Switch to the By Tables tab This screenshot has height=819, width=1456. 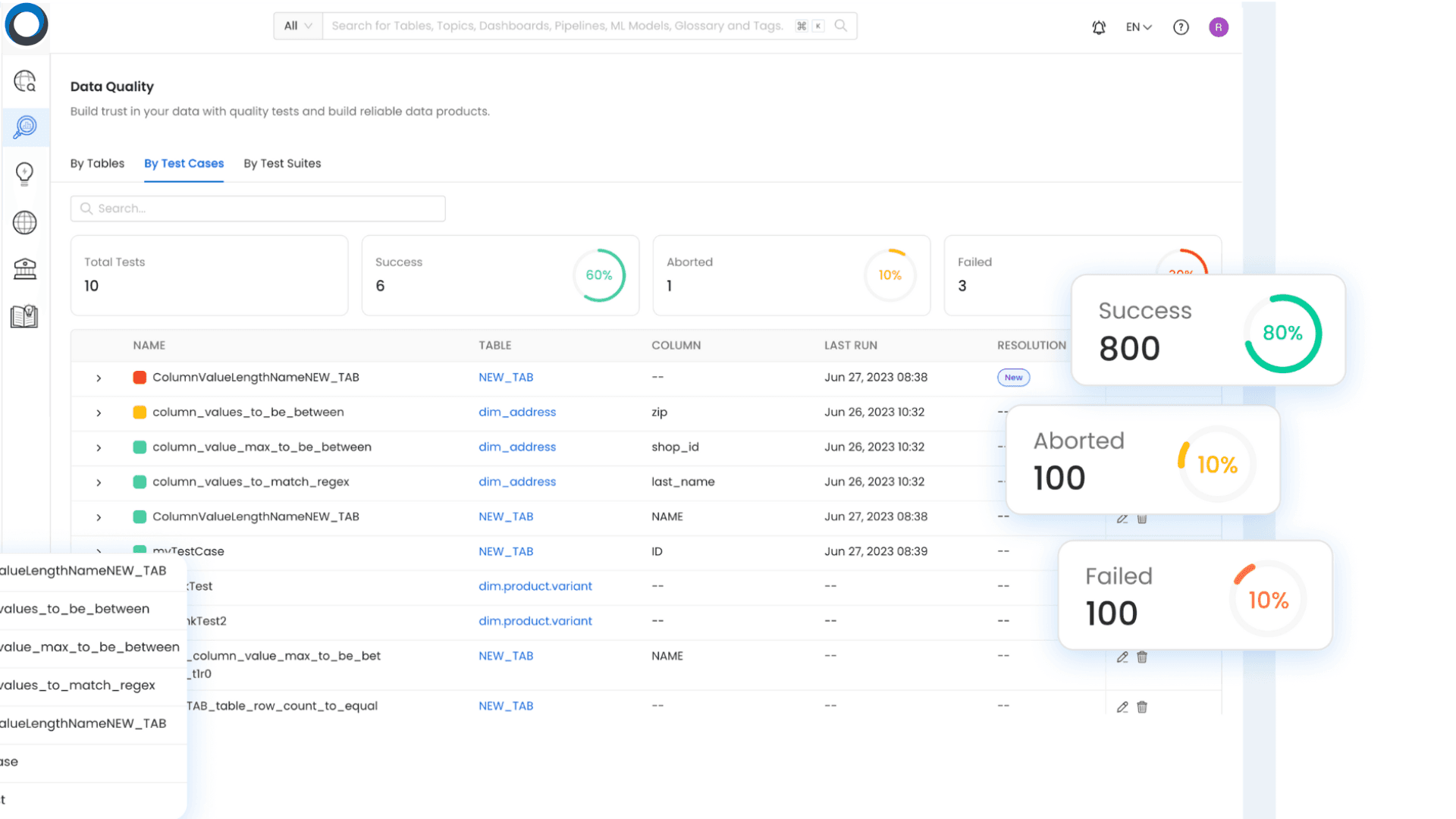97,163
